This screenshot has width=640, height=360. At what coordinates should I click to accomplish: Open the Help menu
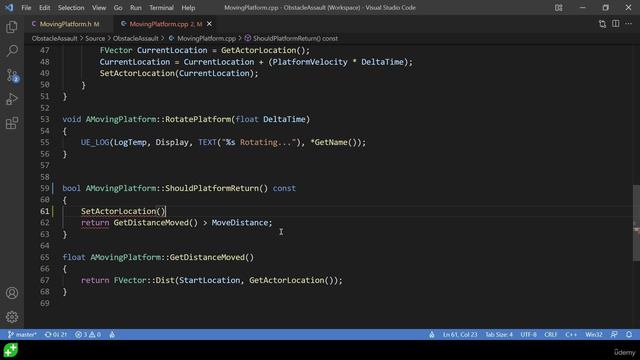[188, 8]
